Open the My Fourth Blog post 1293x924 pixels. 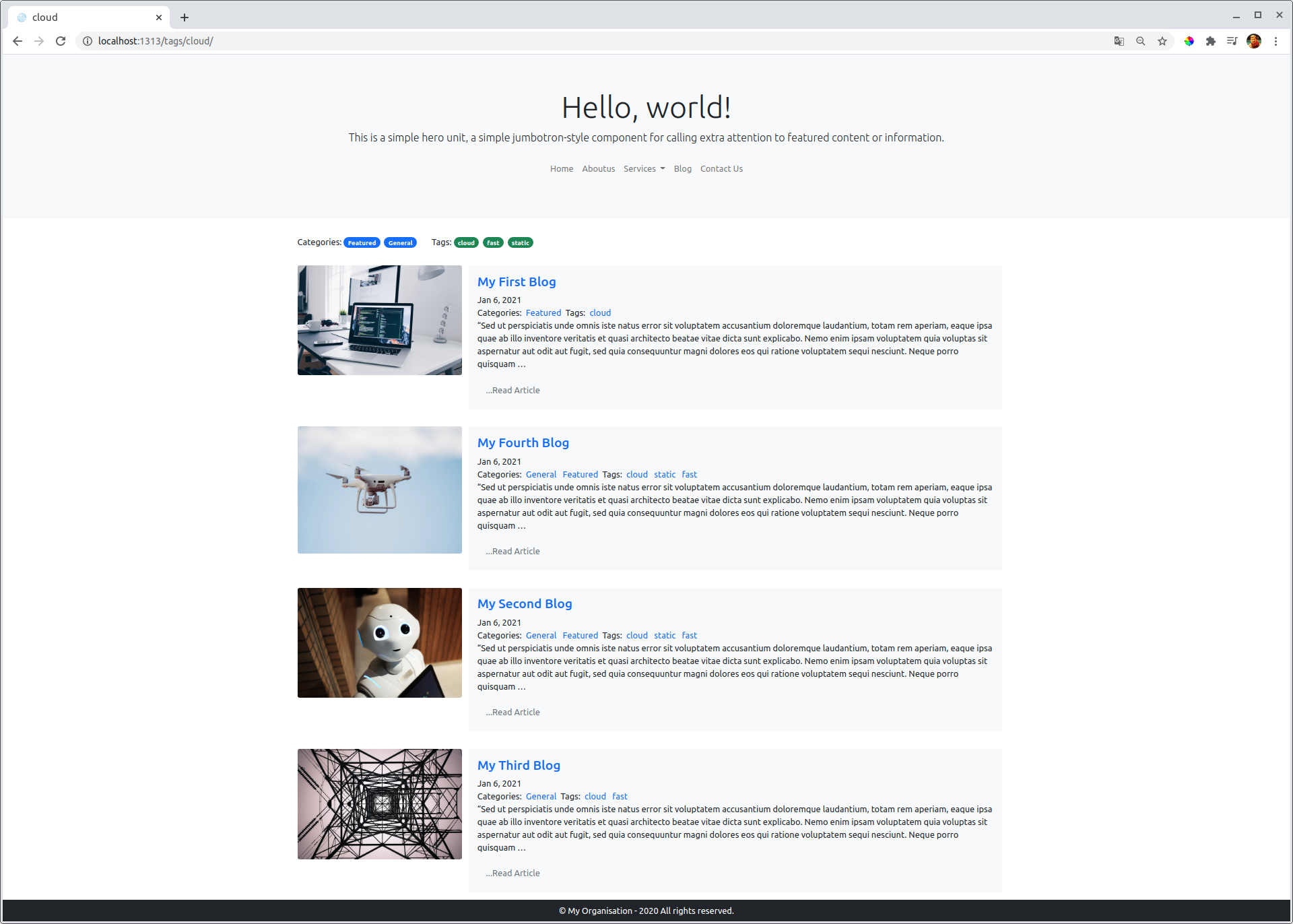[x=523, y=442]
